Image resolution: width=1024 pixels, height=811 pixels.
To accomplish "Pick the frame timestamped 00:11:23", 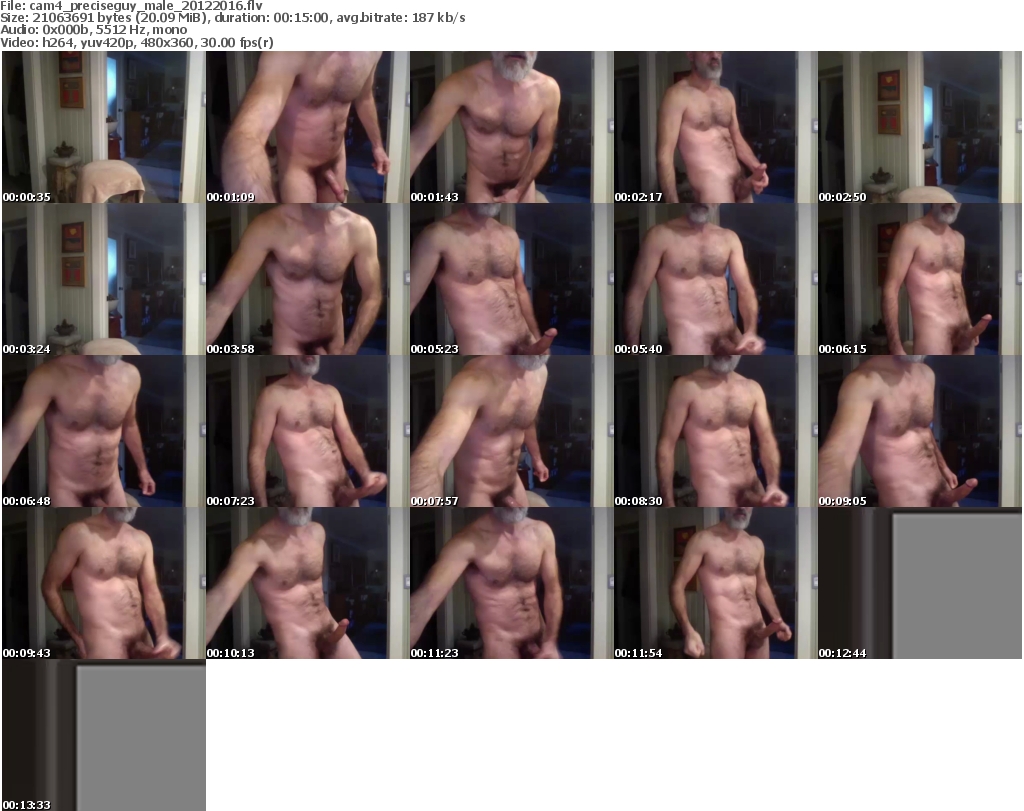I will click(511, 583).
